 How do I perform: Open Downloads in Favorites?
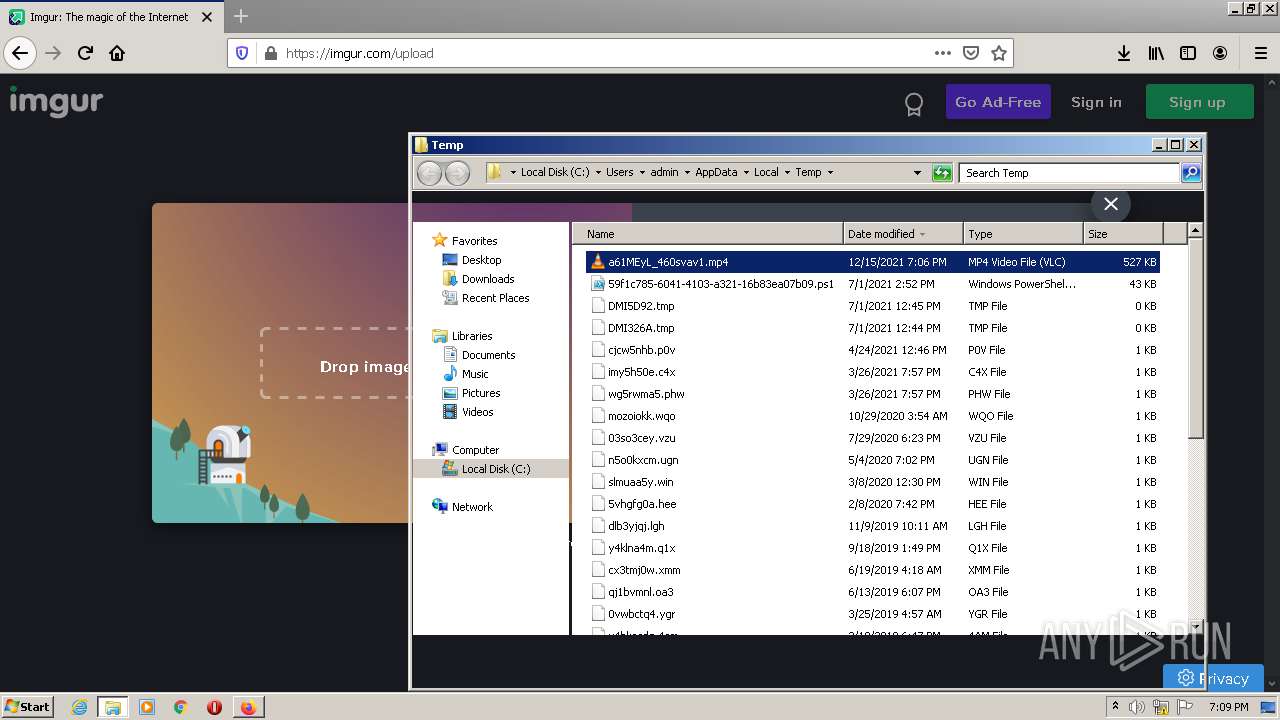[488, 279]
